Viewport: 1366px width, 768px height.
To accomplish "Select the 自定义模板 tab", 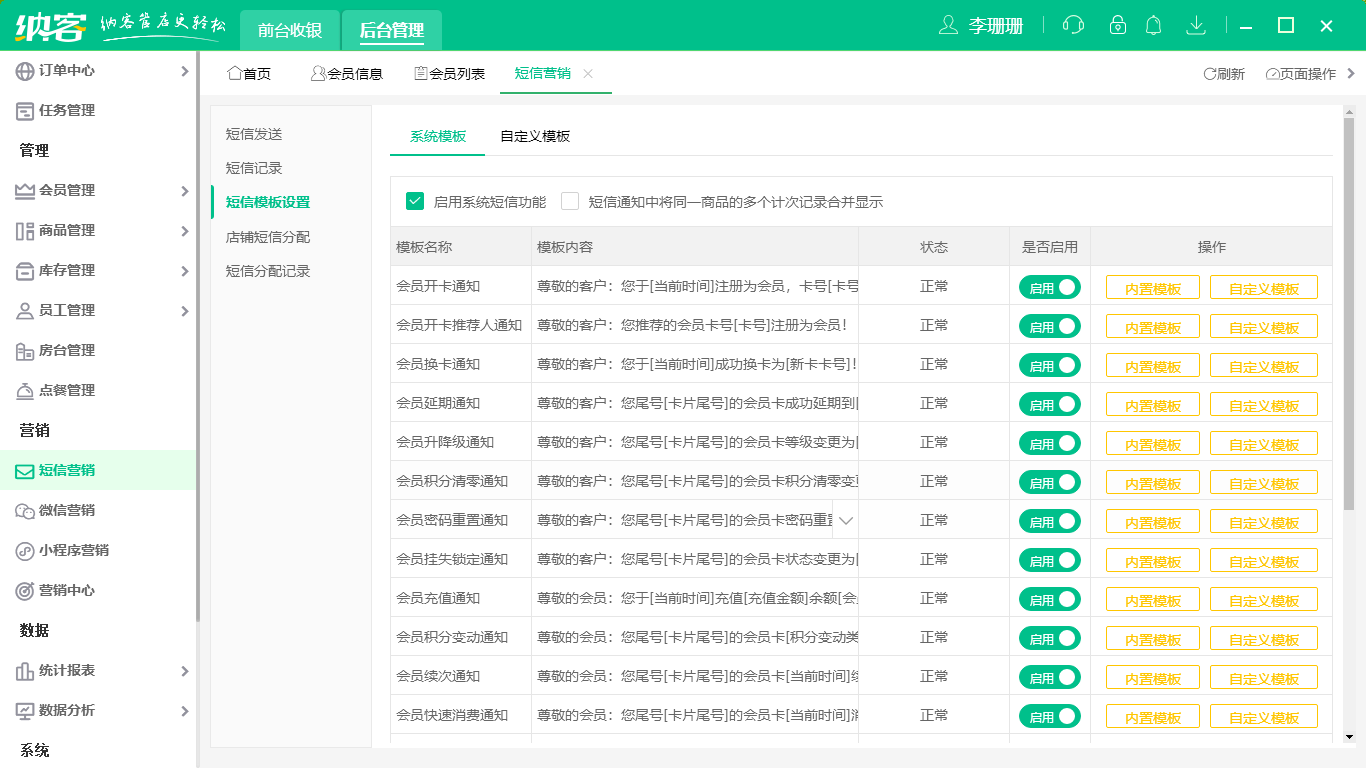I will 535,136.
